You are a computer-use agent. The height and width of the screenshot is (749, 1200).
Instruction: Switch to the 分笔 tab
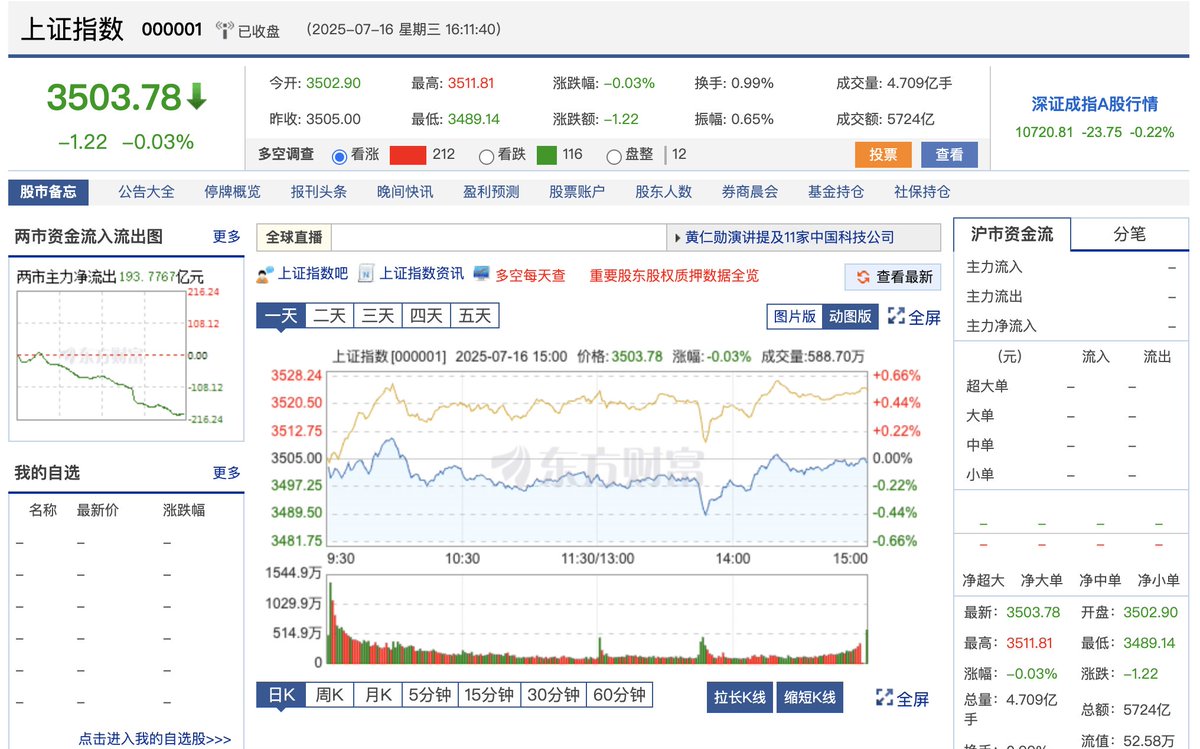[x=1130, y=235]
